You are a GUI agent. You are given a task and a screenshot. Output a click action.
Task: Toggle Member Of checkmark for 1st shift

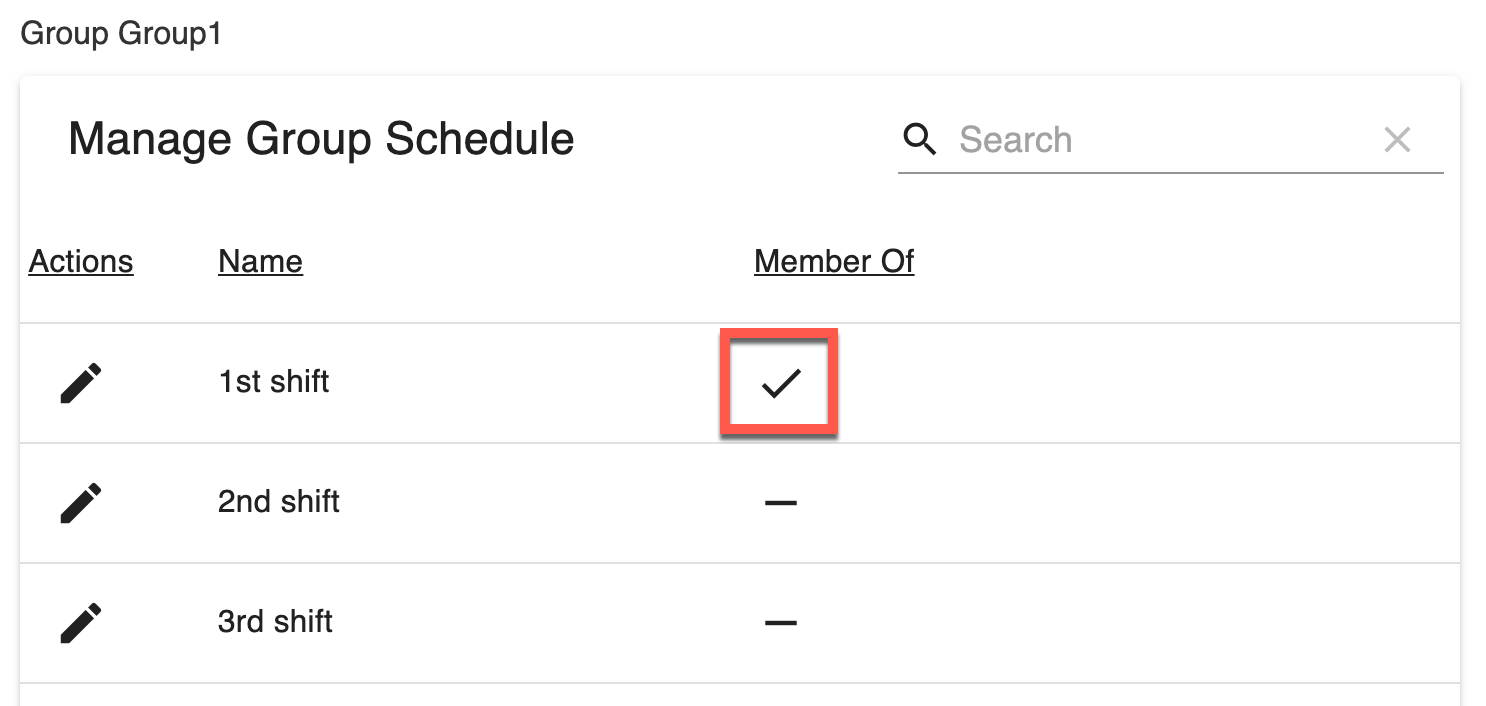780,383
